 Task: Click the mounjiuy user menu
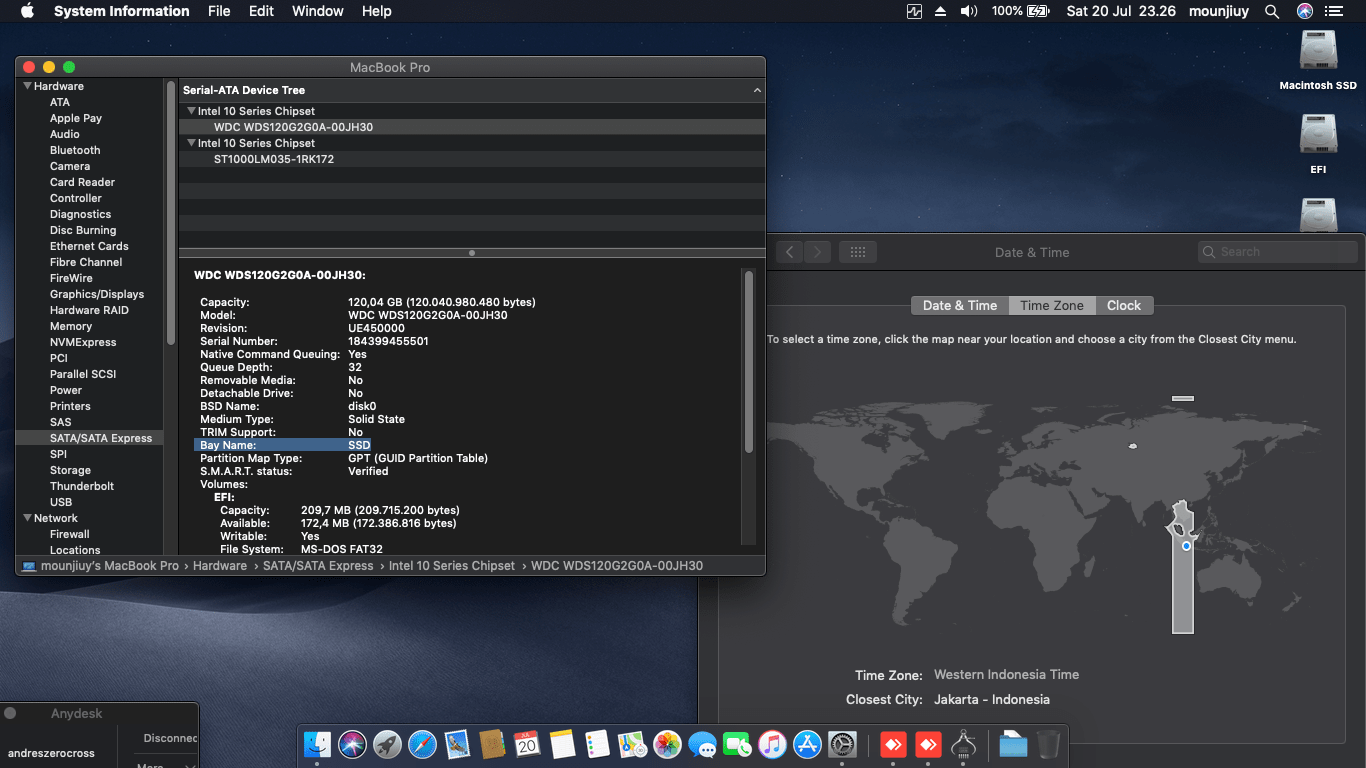tap(1218, 11)
